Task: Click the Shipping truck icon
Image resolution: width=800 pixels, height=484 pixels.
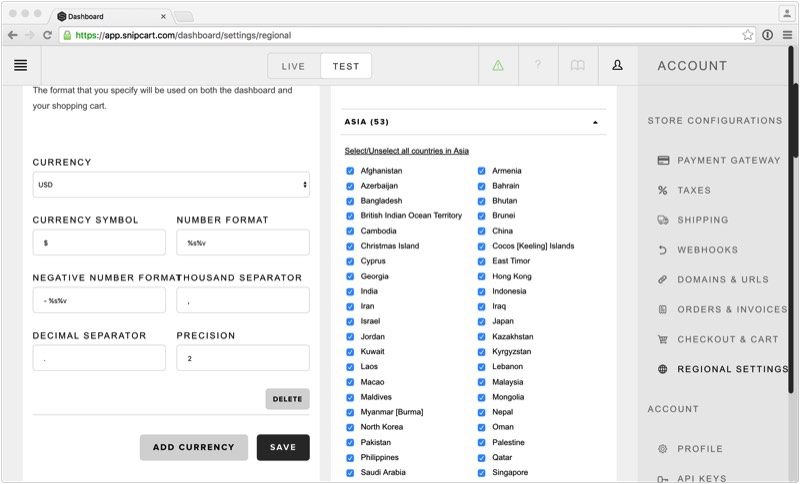Action: (x=663, y=220)
